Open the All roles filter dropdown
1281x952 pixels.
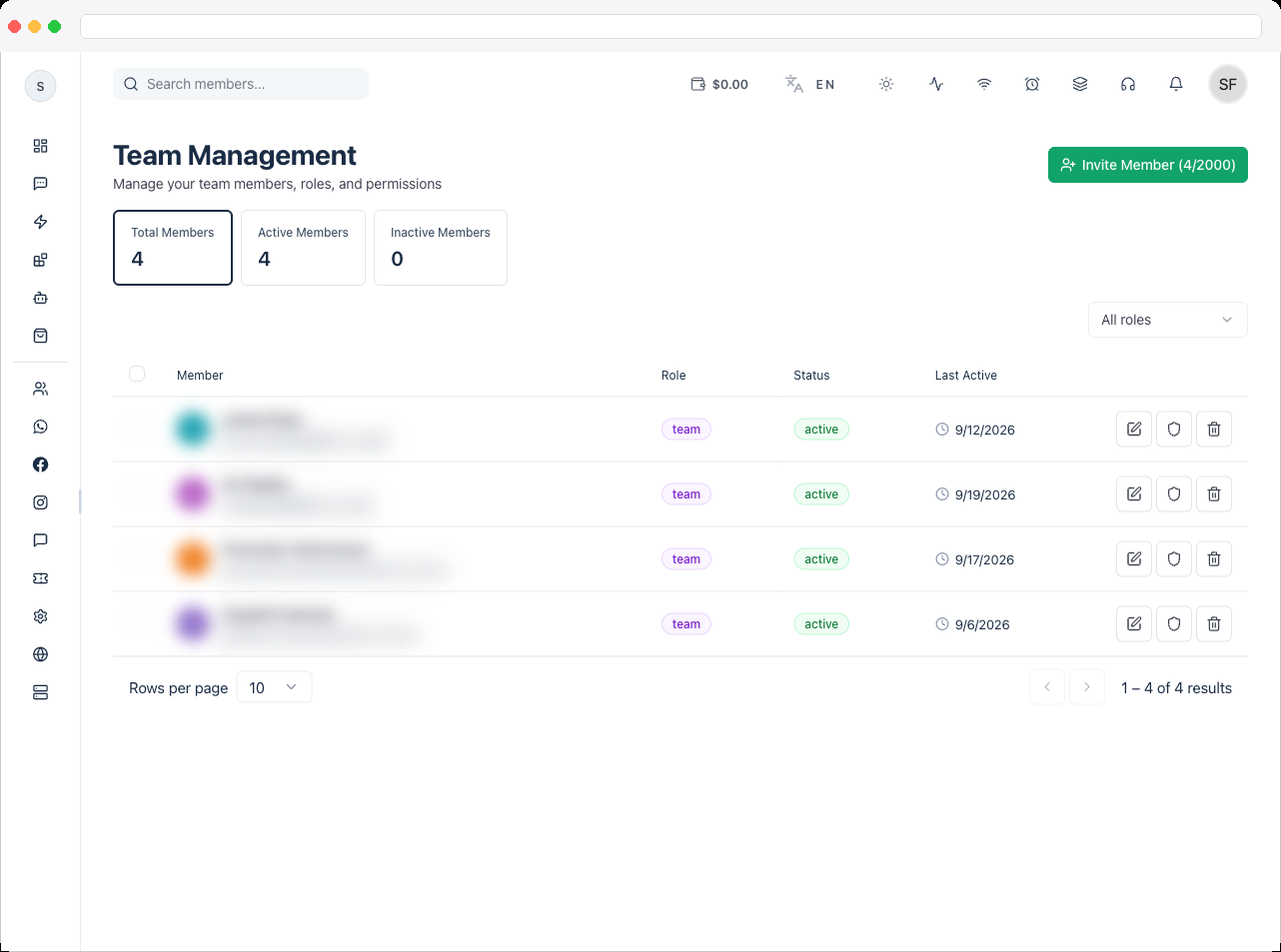1168,320
